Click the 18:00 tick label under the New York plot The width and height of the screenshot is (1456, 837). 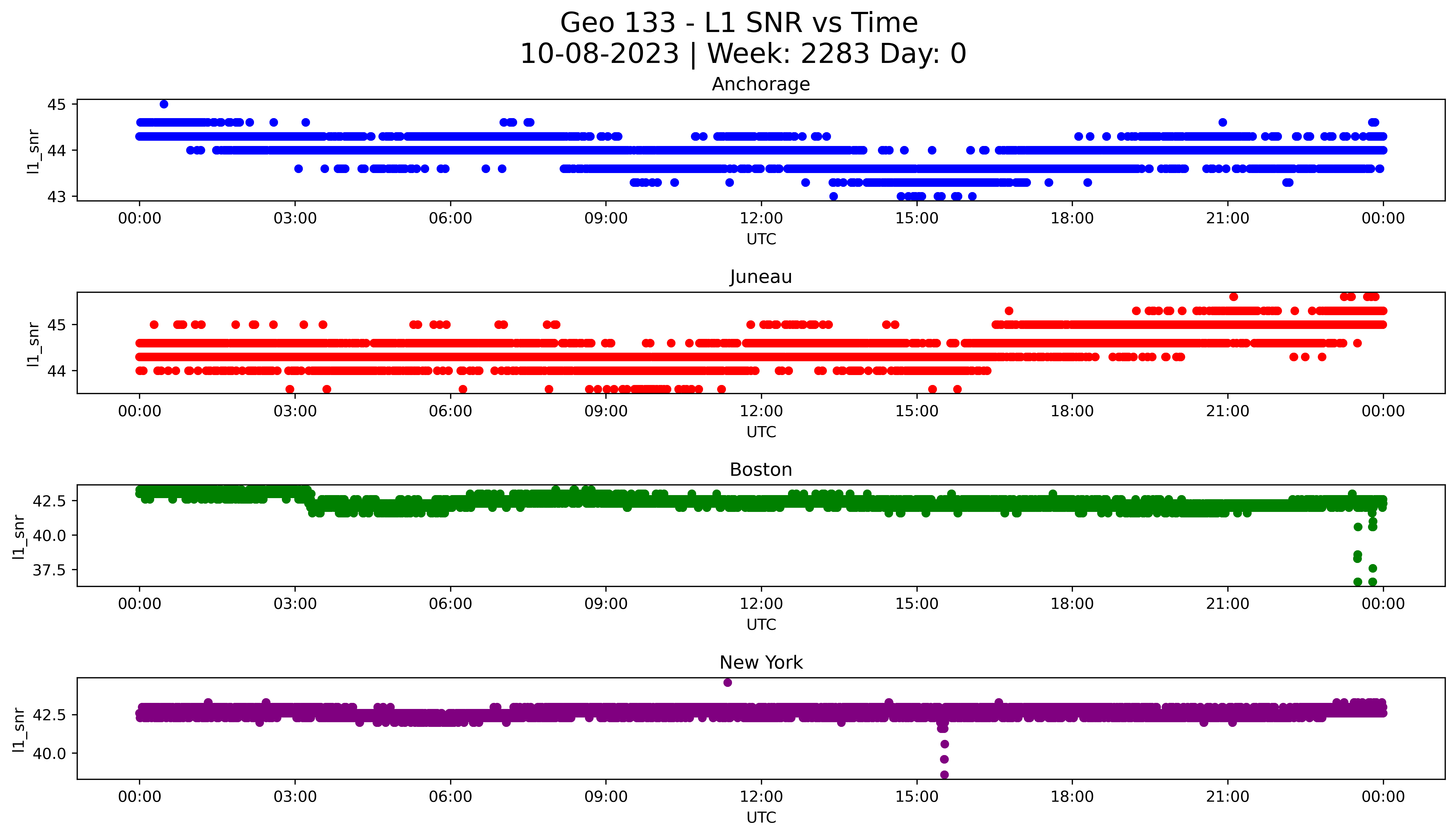tap(1072, 797)
